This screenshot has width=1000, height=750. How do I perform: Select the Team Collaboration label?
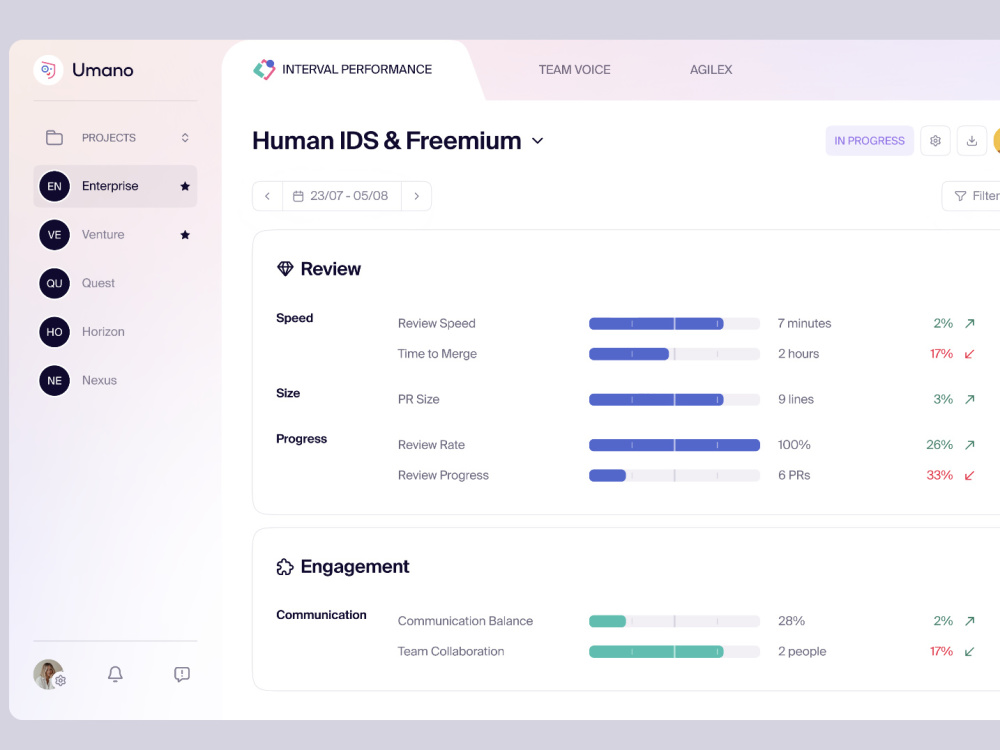[x=451, y=651]
